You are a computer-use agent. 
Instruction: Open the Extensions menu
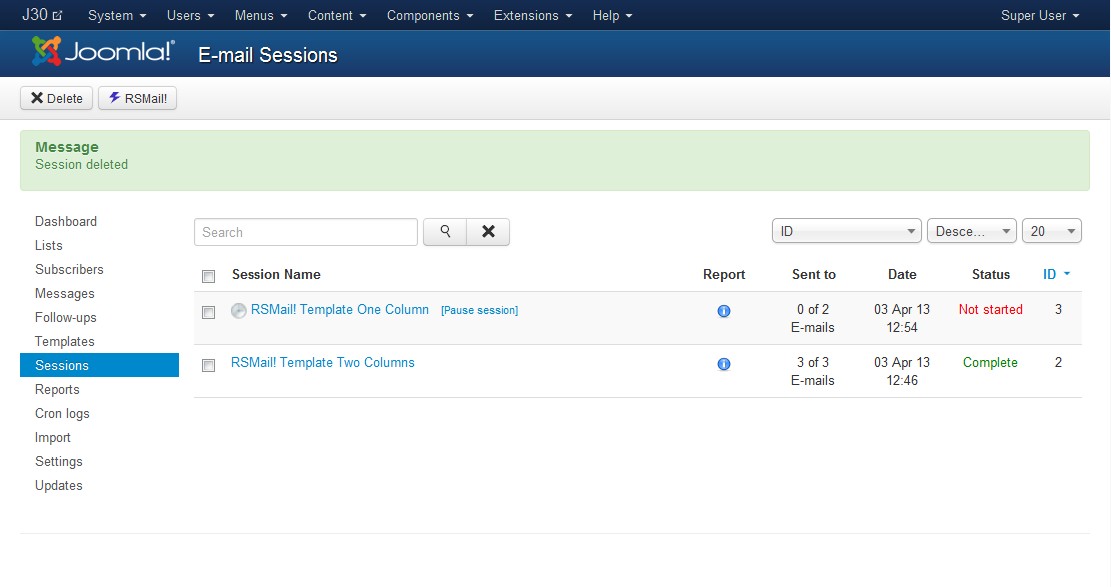tap(533, 15)
